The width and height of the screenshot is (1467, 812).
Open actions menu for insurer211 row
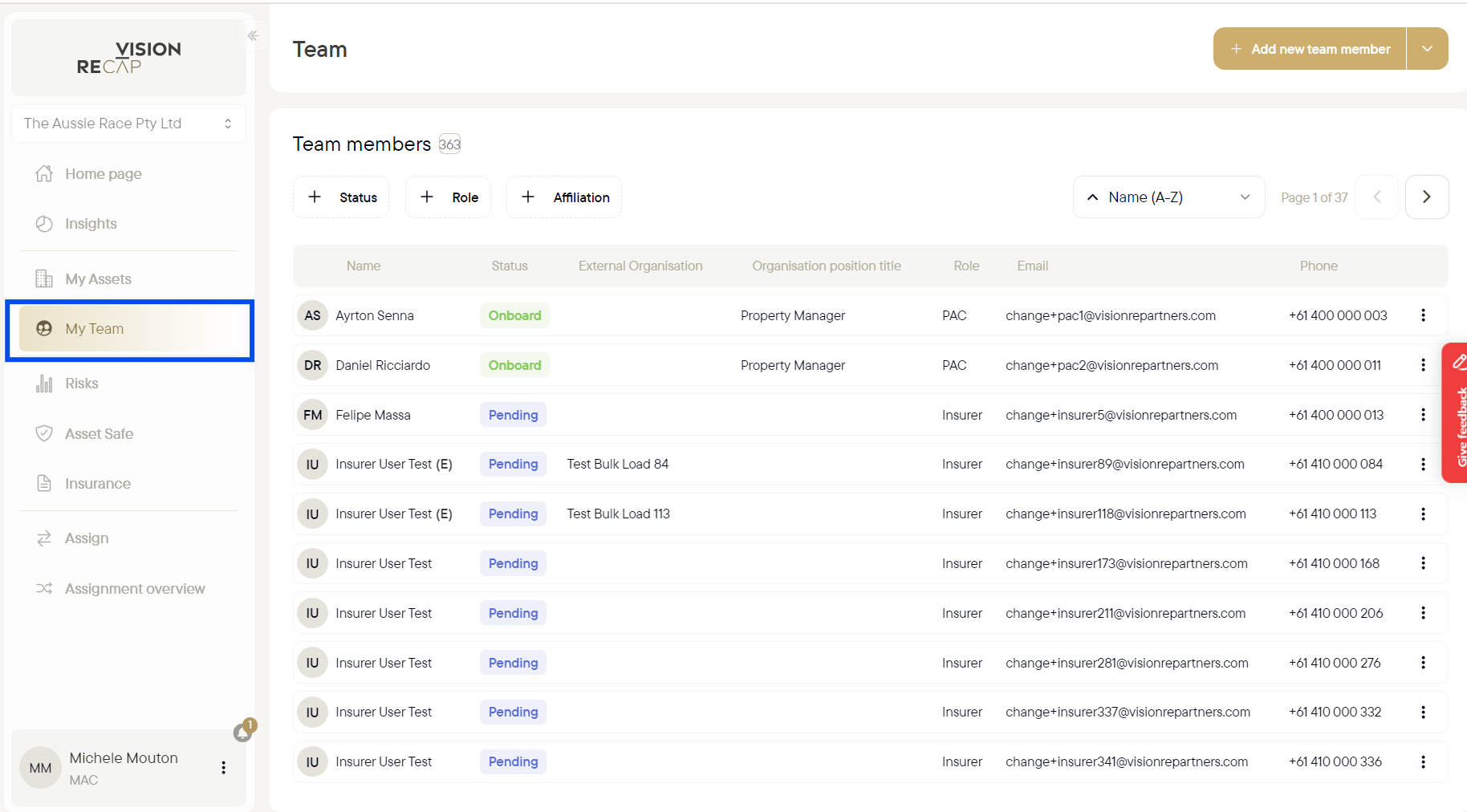[x=1423, y=613]
